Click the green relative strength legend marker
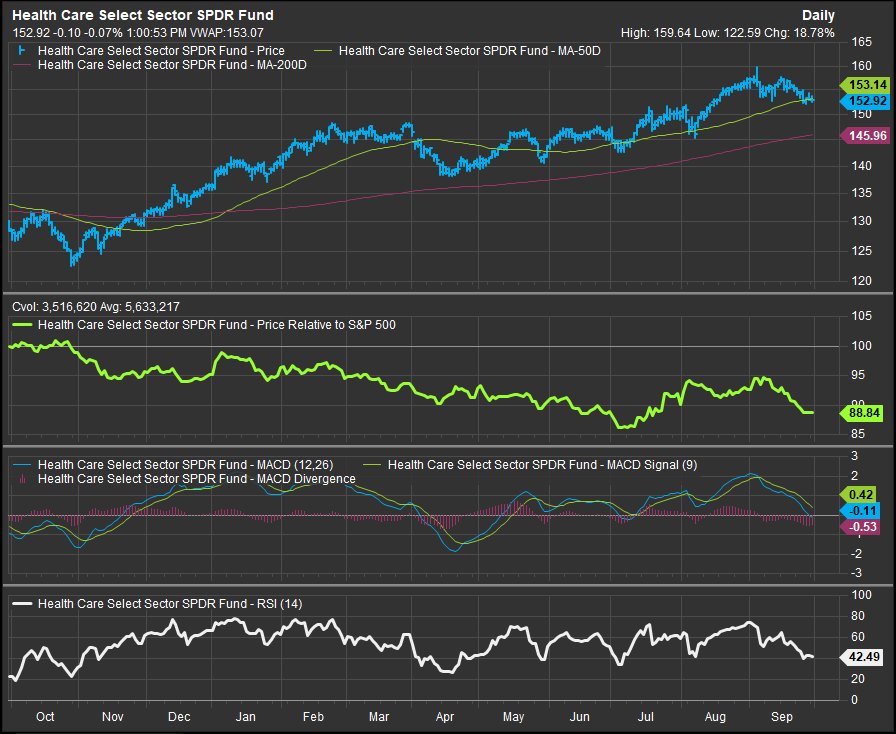Screen dimensions: 896x734 (x=23, y=325)
